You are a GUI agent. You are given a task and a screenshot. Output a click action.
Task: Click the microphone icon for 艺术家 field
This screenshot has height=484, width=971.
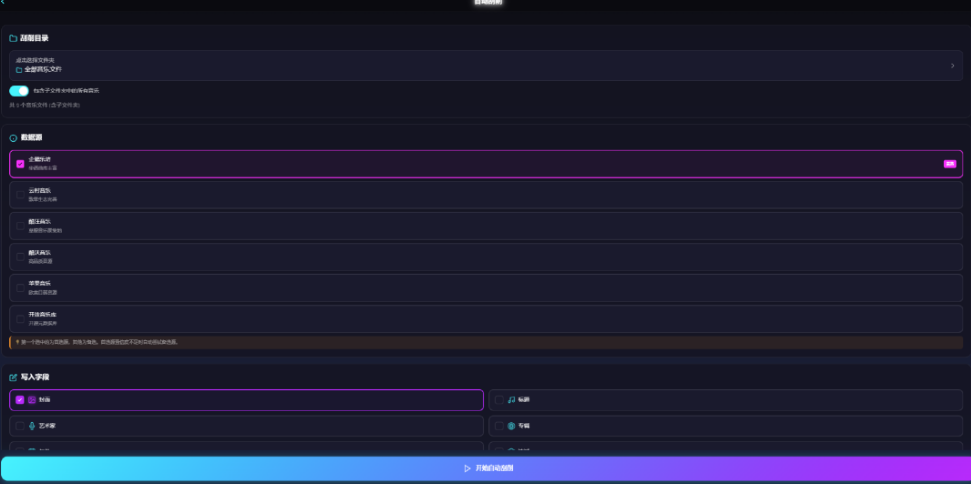click(32, 426)
